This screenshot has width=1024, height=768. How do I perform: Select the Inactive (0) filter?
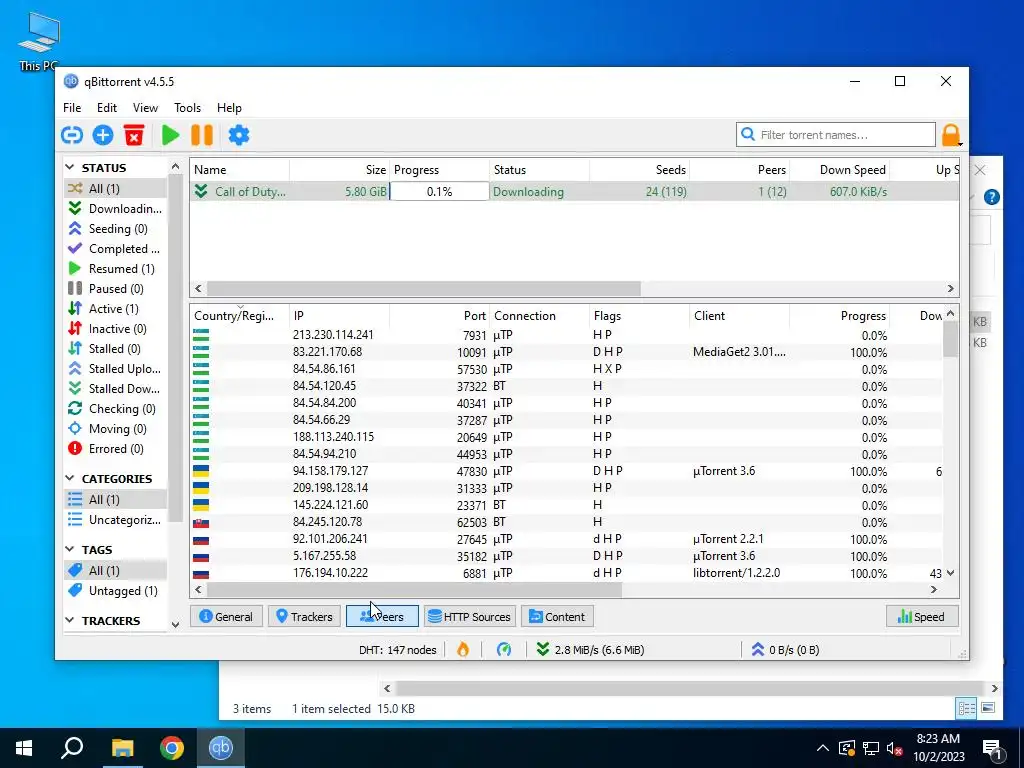[115, 328]
